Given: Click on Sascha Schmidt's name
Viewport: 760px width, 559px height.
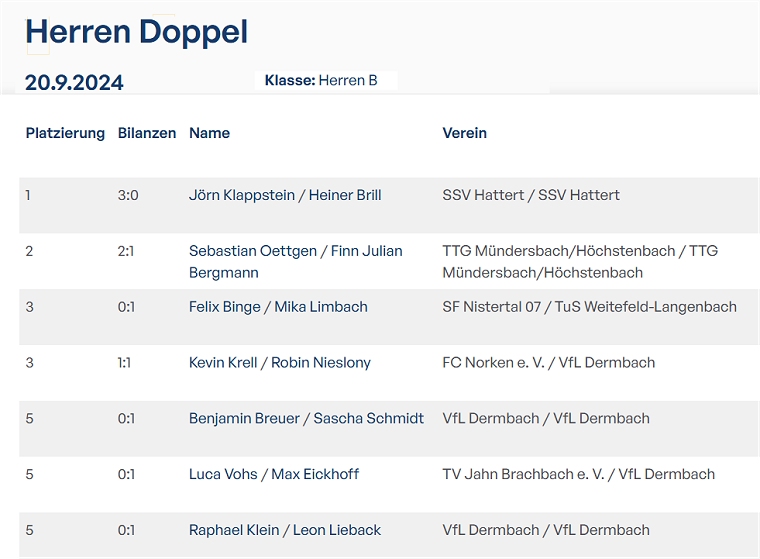Looking at the screenshot, I should click(369, 419).
